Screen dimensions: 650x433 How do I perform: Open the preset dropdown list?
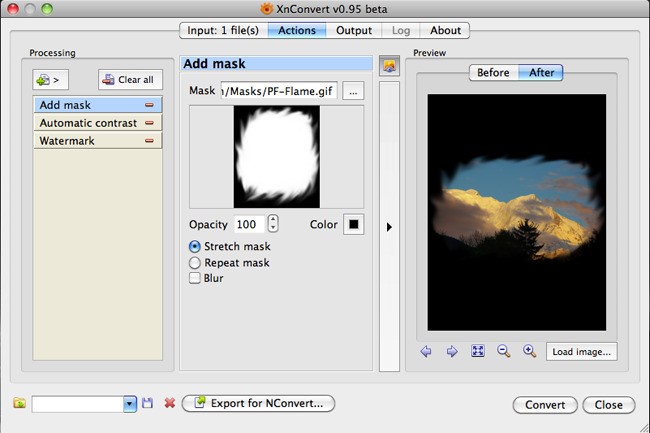[x=129, y=404]
